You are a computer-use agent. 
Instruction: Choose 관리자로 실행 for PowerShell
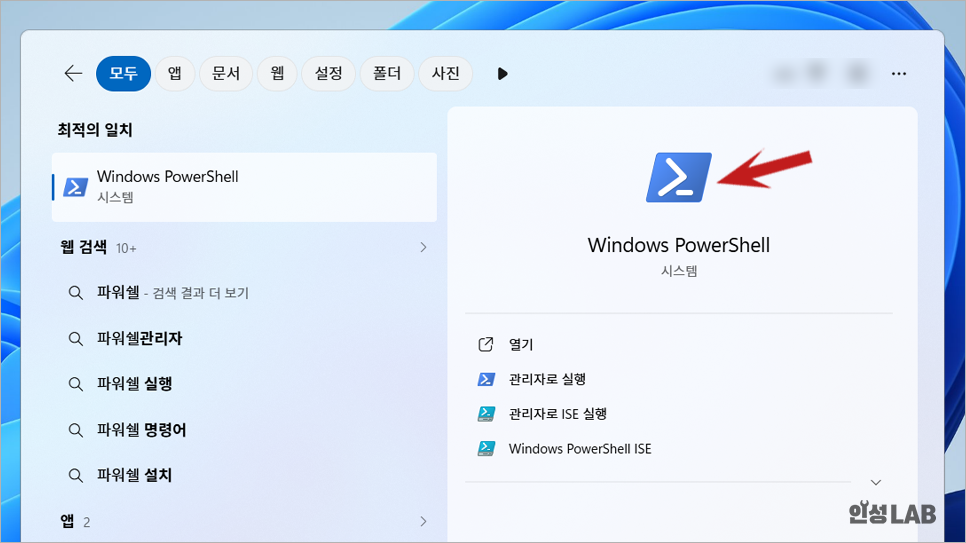pyautogui.click(x=547, y=379)
